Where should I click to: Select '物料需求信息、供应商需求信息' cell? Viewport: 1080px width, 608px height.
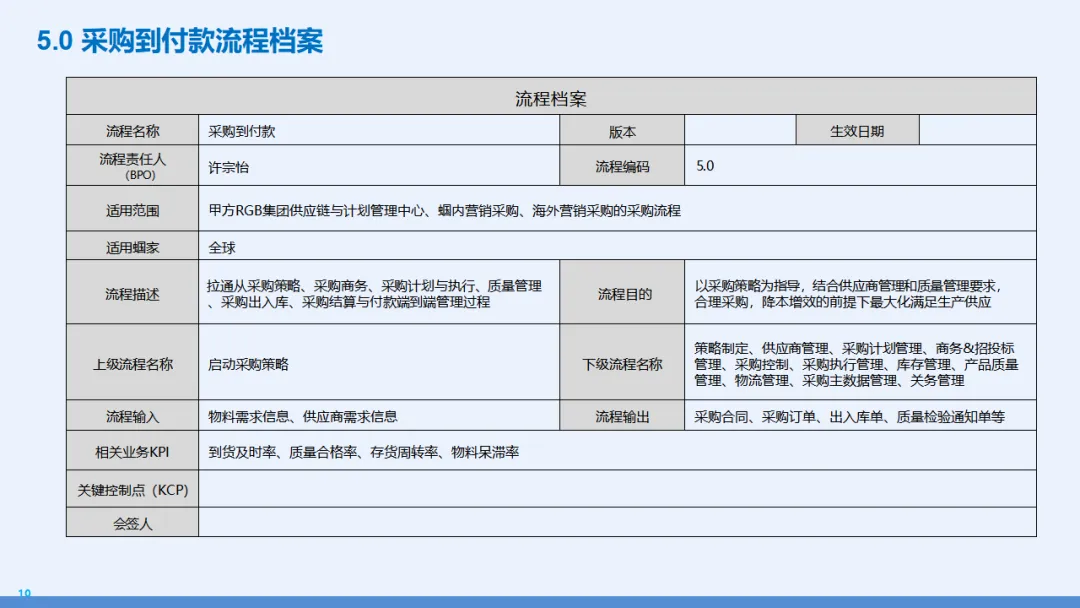coord(379,415)
